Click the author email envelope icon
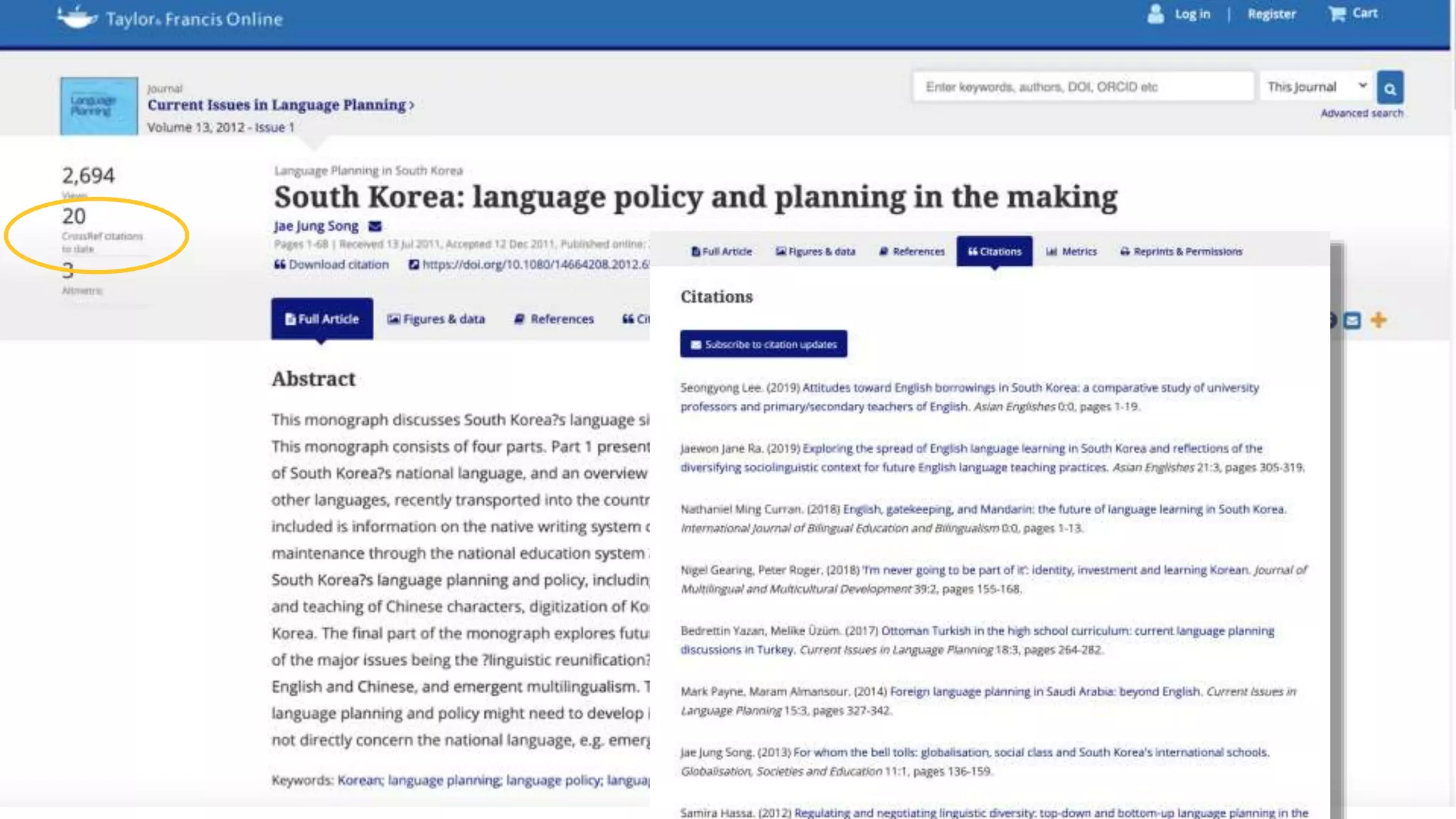The width and height of the screenshot is (1456, 819). click(x=375, y=226)
